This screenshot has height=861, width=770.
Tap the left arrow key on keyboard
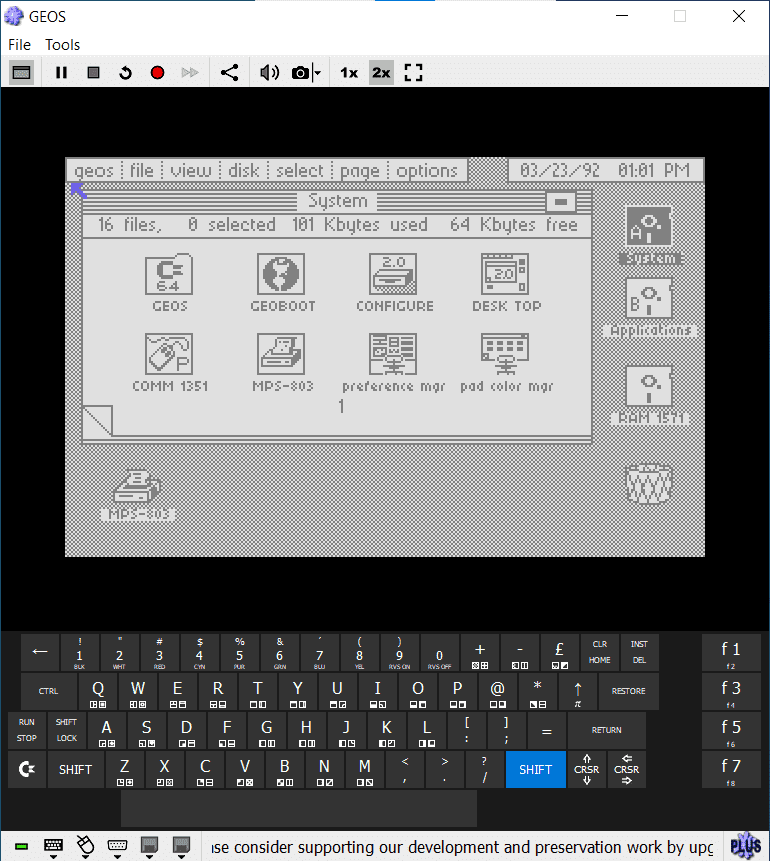(40, 652)
